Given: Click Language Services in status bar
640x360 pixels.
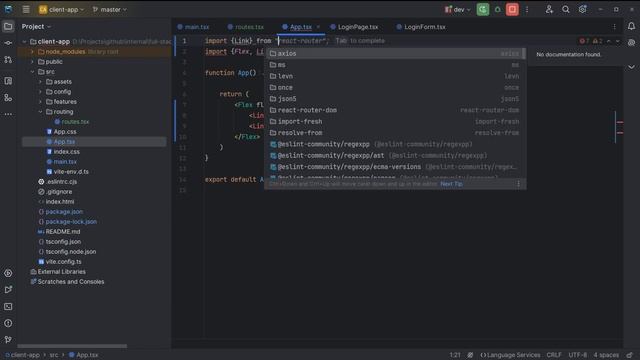Looking at the screenshot, I should (510, 355).
